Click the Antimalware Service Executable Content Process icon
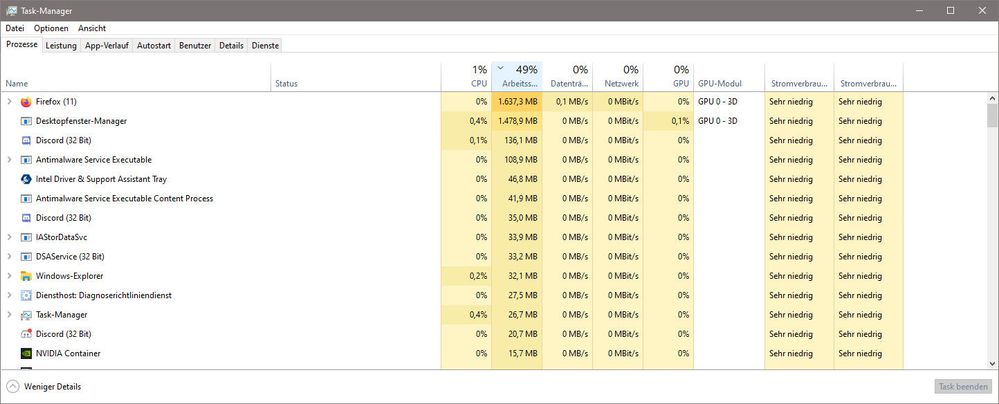 26,199
